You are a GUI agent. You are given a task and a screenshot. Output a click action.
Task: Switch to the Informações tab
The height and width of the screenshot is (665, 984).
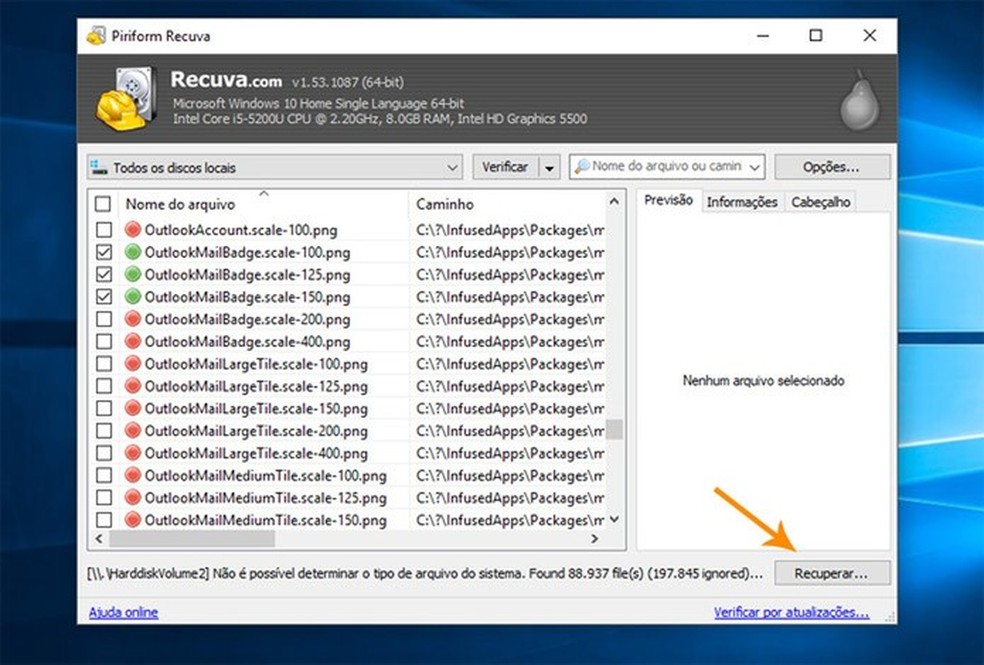(x=742, y=201)
